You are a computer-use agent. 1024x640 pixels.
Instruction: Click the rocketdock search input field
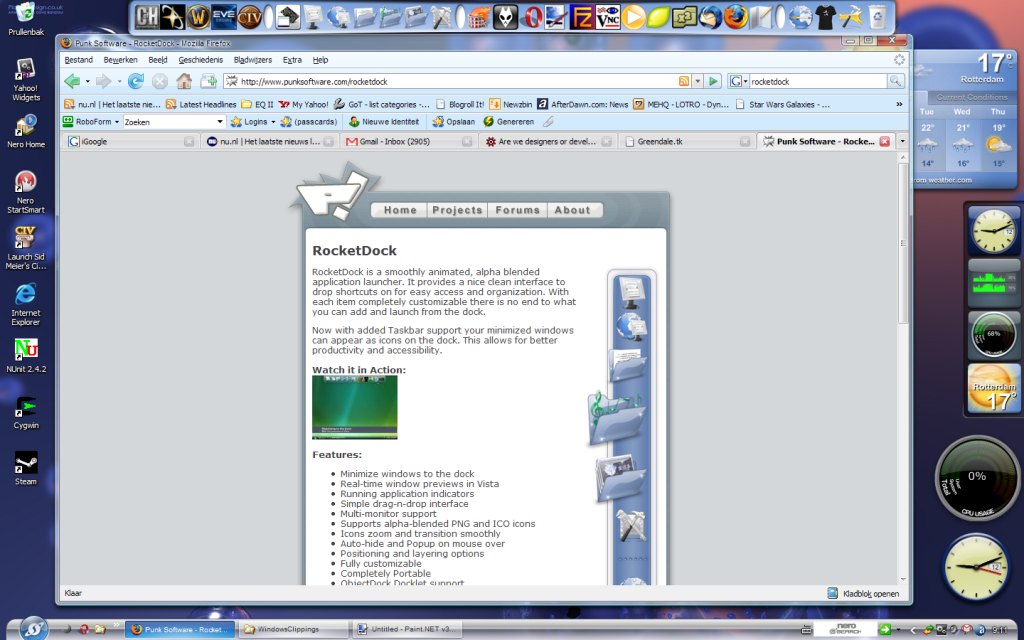pyautogui.click(x=816, y=82)
